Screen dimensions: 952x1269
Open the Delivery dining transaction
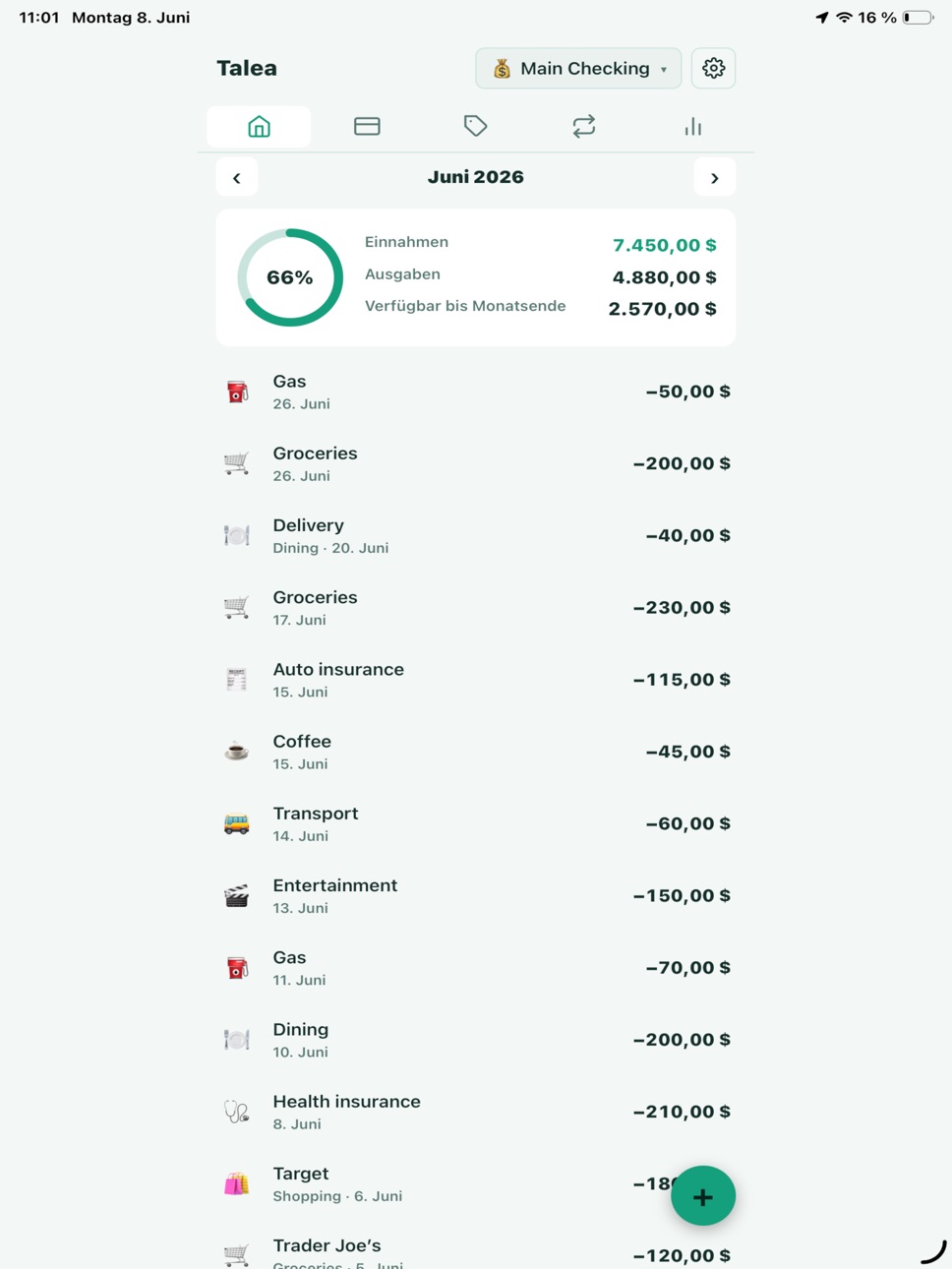coord(476,535)
